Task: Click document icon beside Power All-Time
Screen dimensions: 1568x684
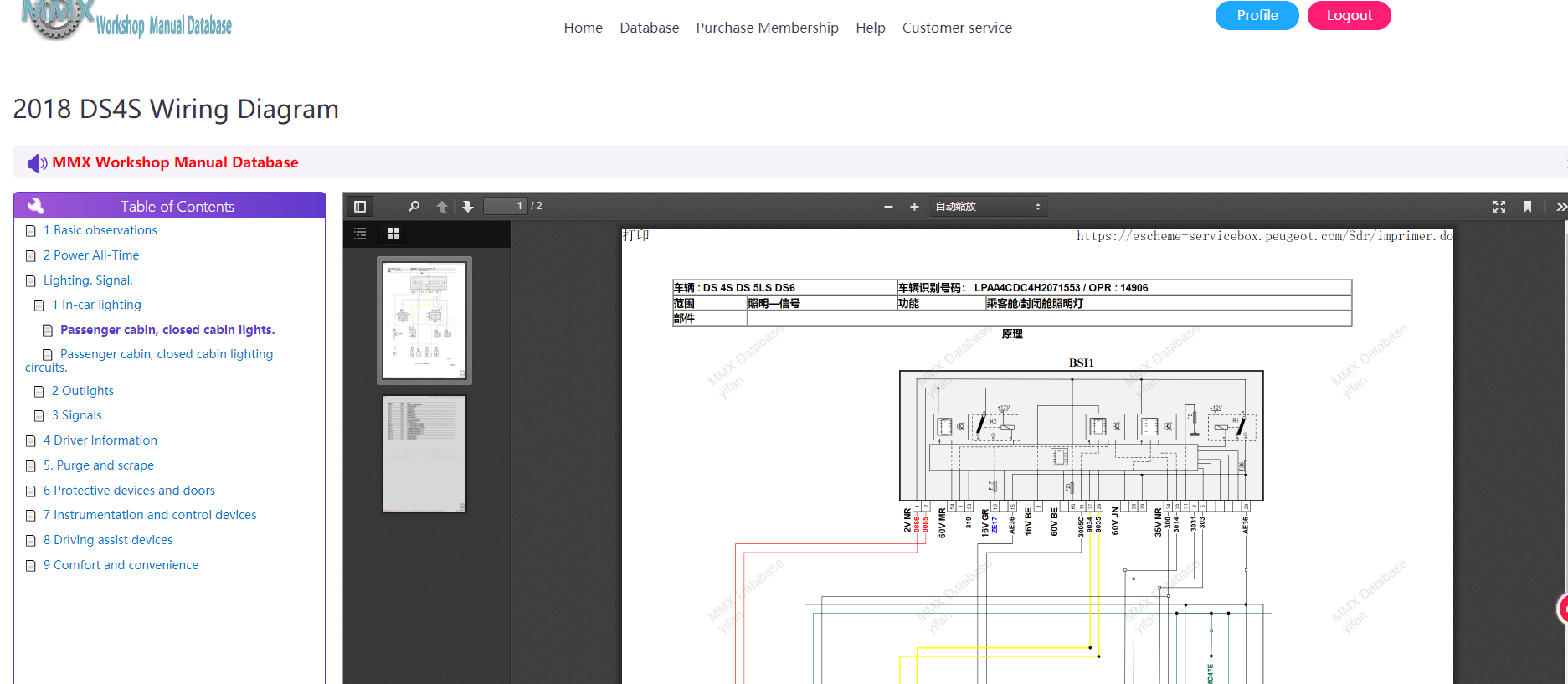Action: click(x=31, y=256)
